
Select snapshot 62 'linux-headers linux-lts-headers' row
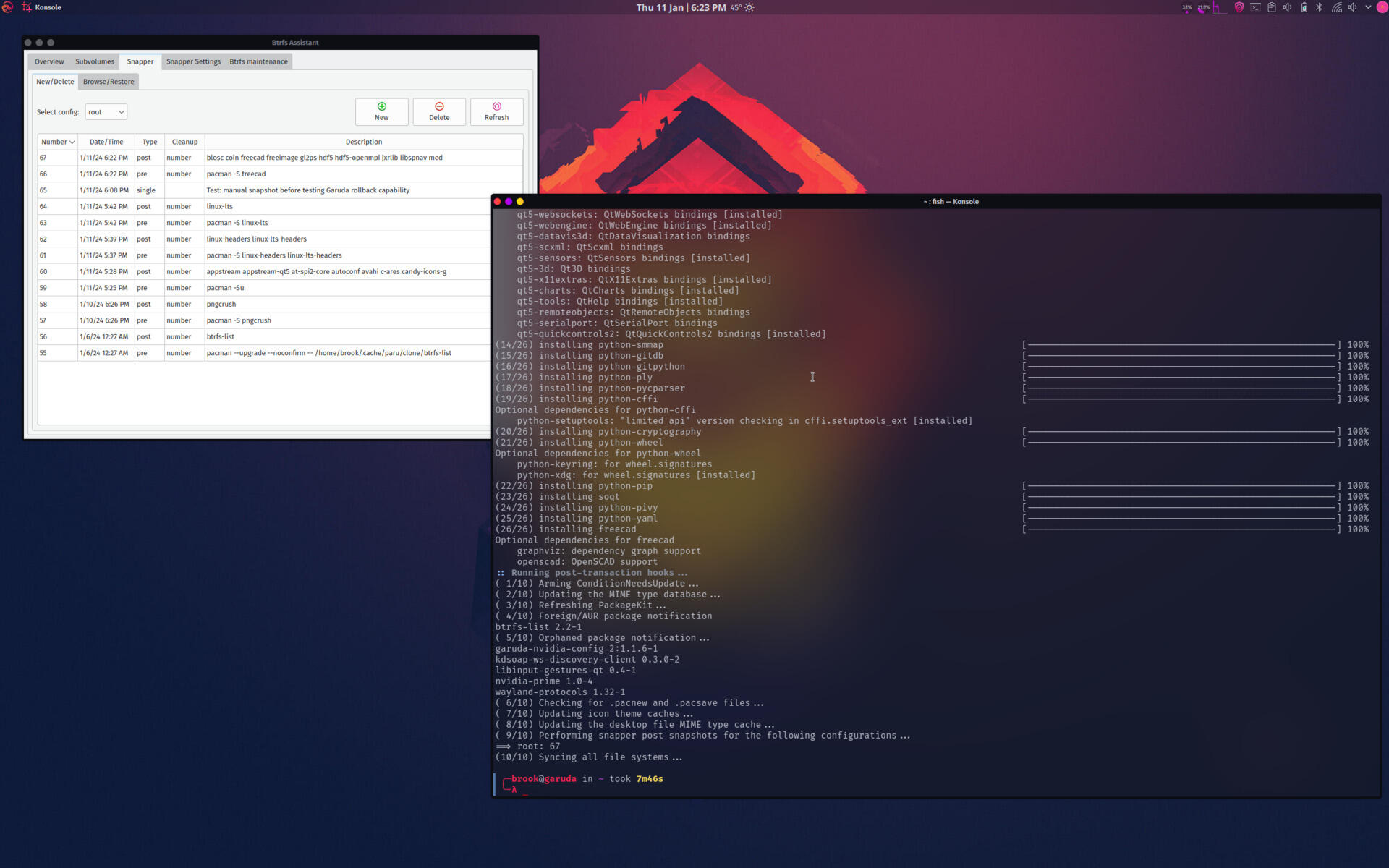tap(265, 239)
